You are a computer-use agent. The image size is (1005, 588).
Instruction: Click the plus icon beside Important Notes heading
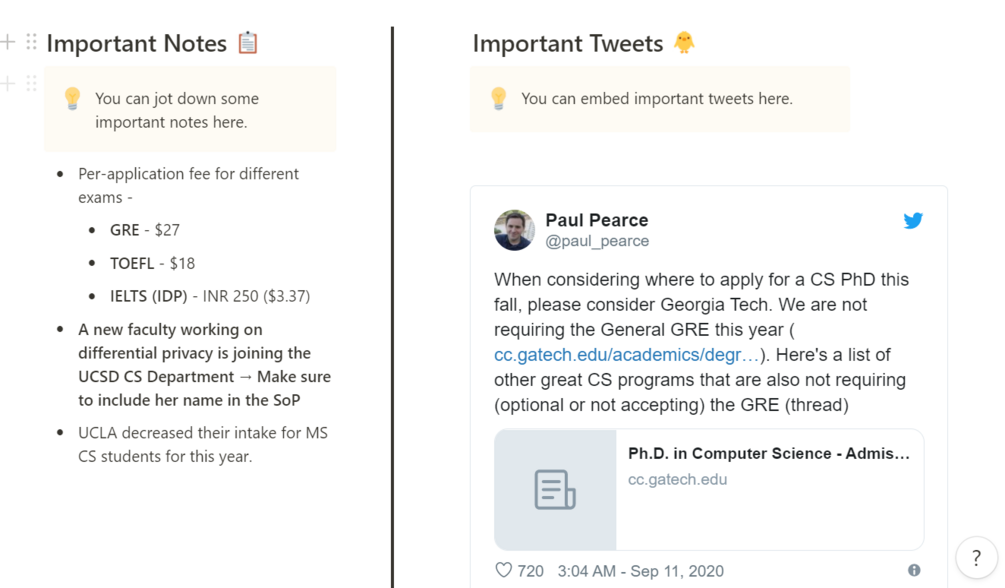point(8,42)
